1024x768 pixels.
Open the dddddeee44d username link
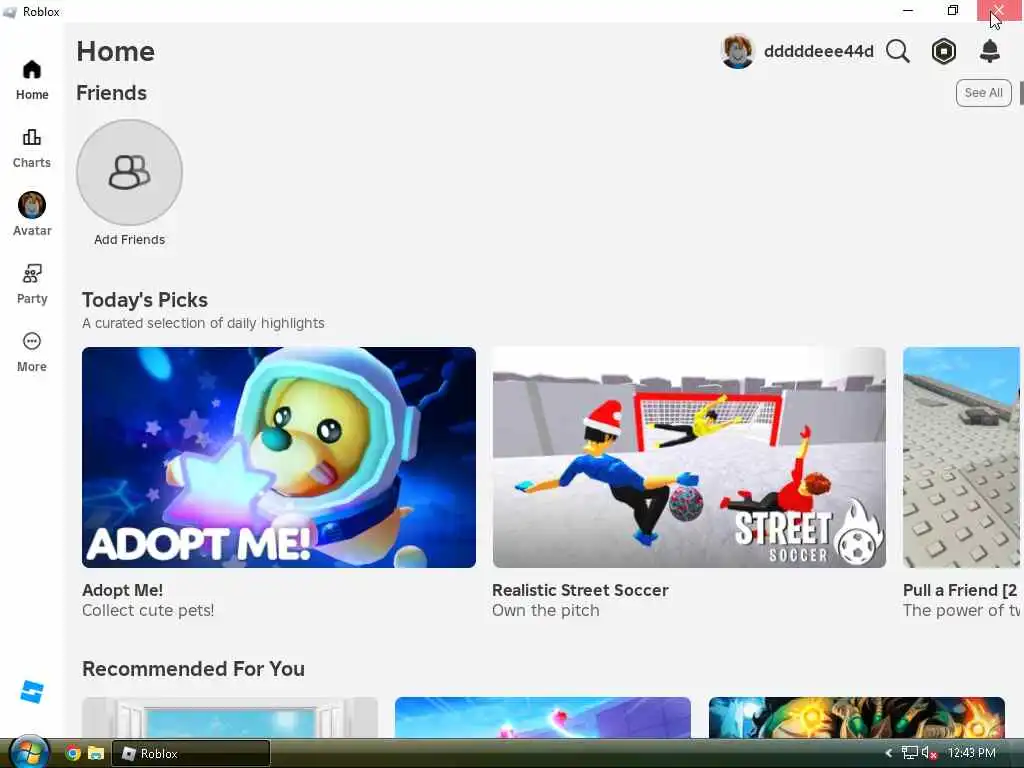pos(818,51)
